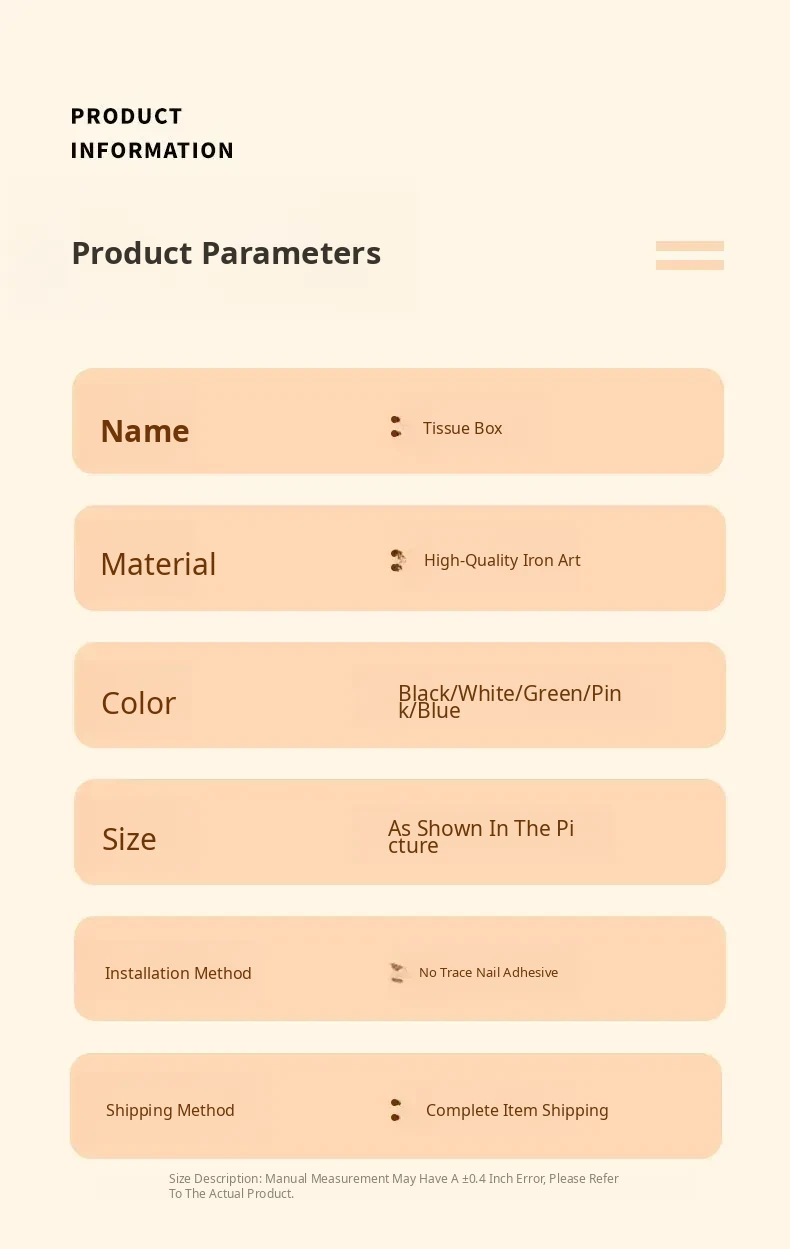Select the No Trace Nail Adhesive value
The height and width of the screenshot is (1249, 790).
pos(488,972)
